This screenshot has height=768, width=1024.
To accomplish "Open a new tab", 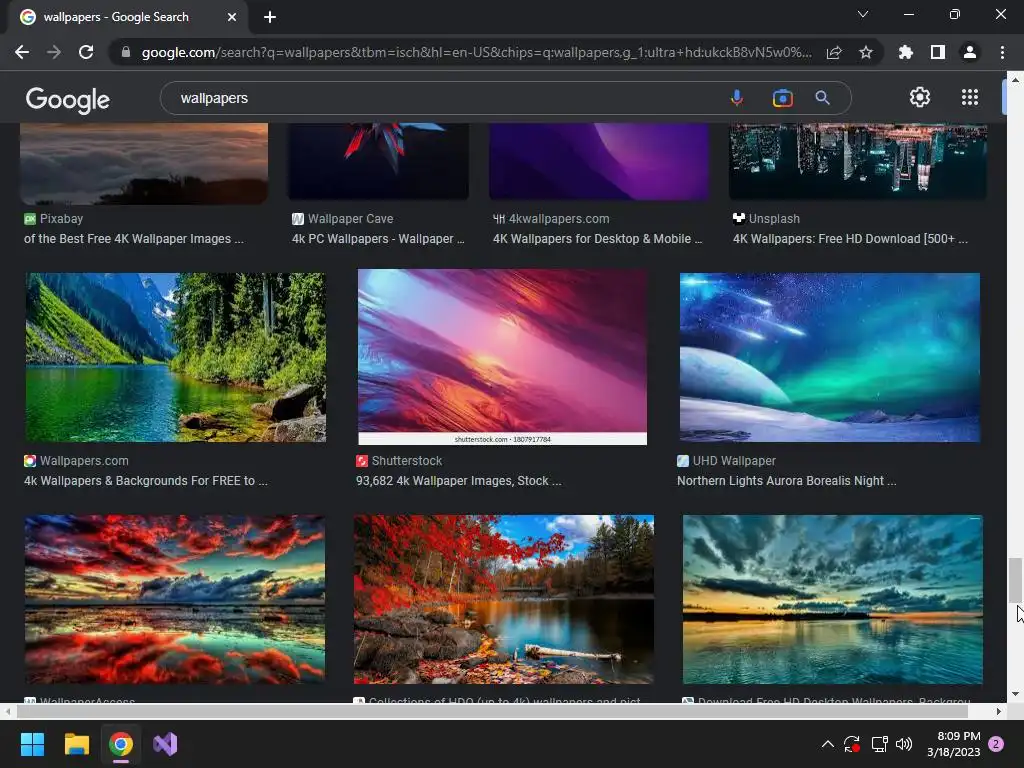I will [x=270, y=17].
